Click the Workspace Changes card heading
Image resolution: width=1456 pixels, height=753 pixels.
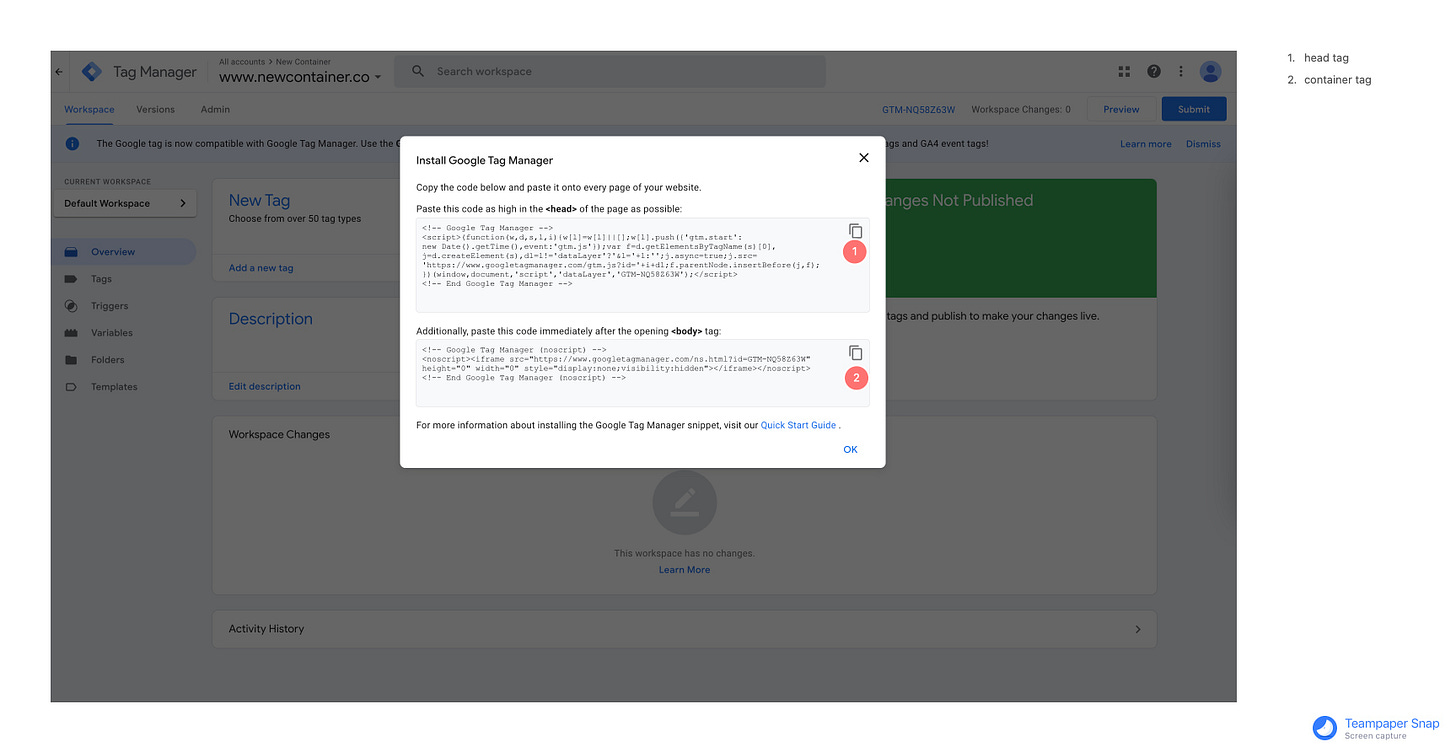279,435
